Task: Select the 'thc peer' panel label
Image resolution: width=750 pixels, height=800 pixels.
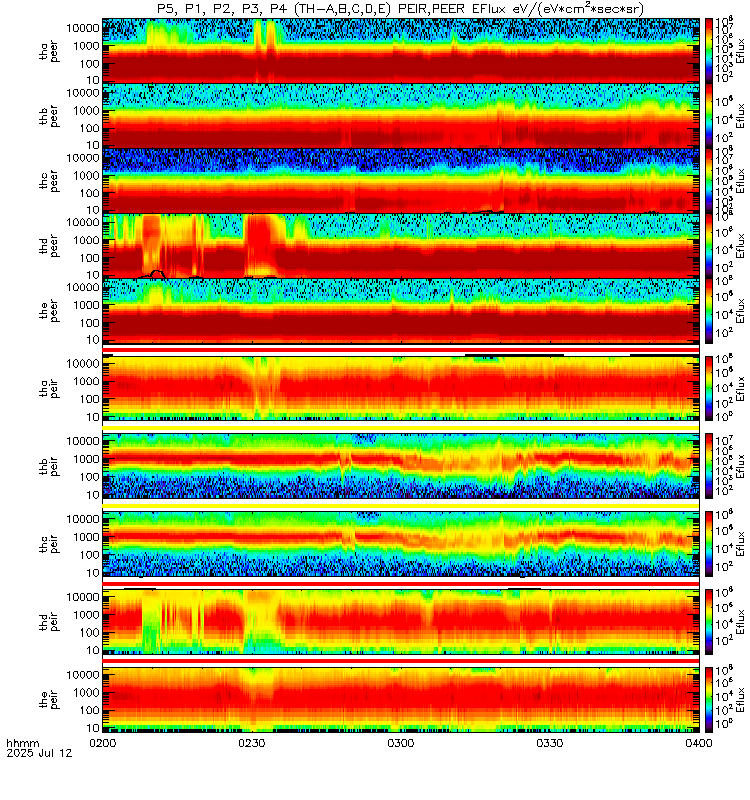Action: [49, 181]
